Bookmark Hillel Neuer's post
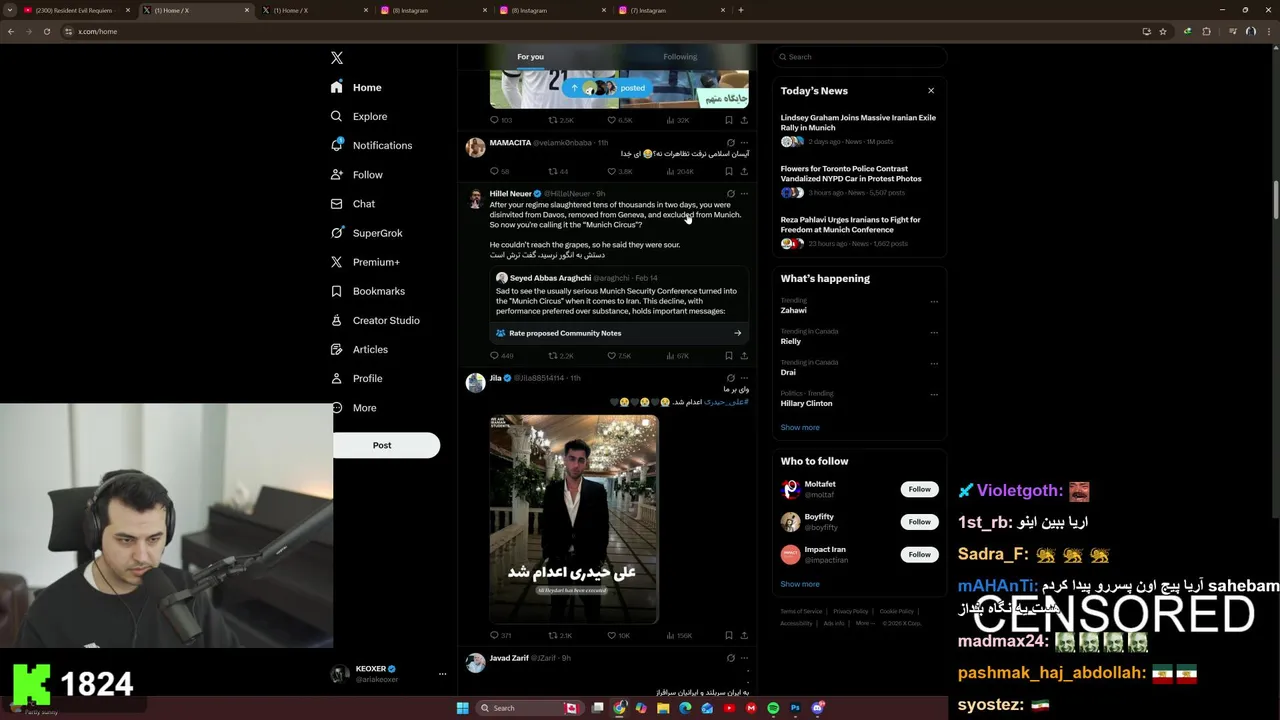The image size is (1280, 720). [x=729, y=356]
